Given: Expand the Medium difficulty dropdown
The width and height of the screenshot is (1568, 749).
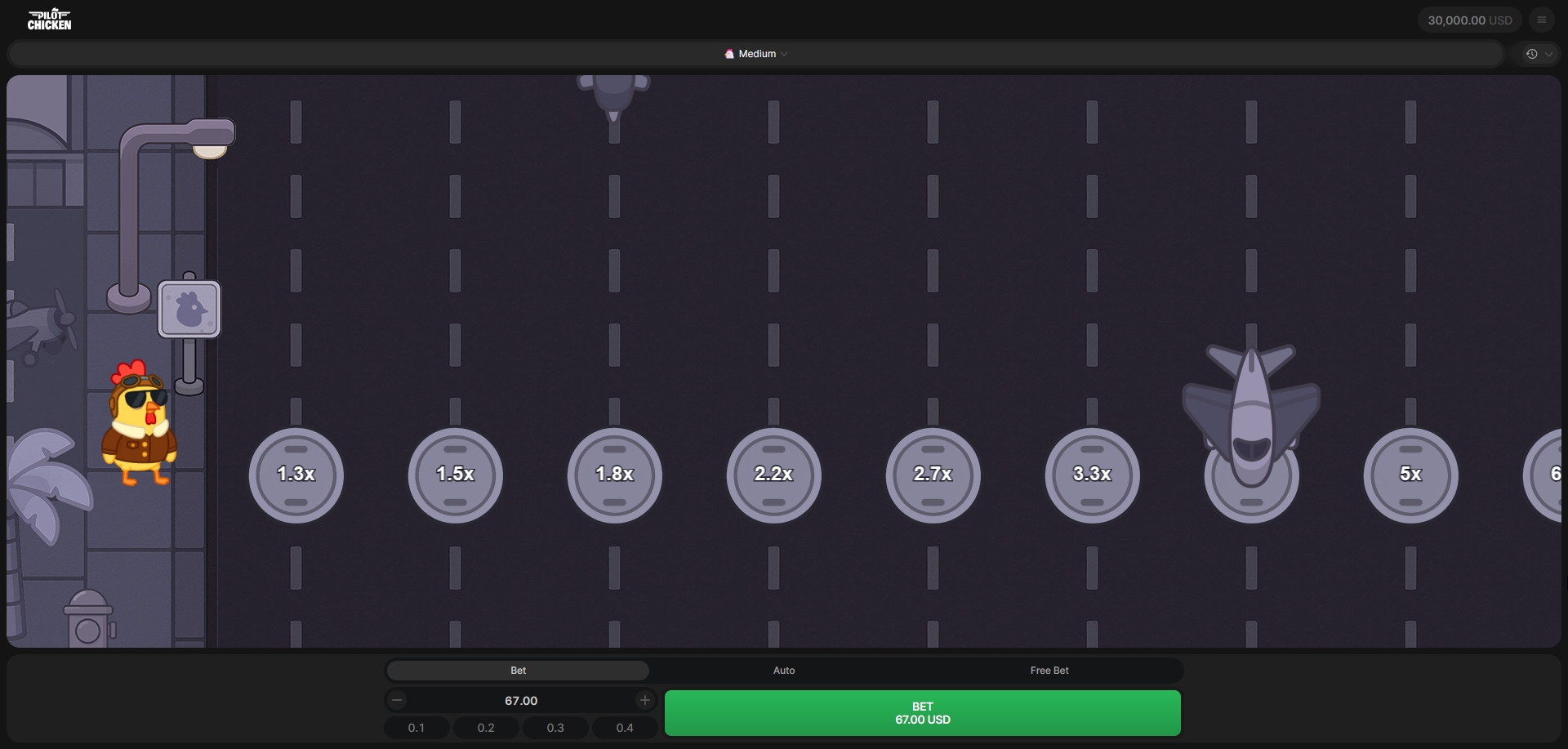Looking at the screenshot, I should (x=756, y=54).
